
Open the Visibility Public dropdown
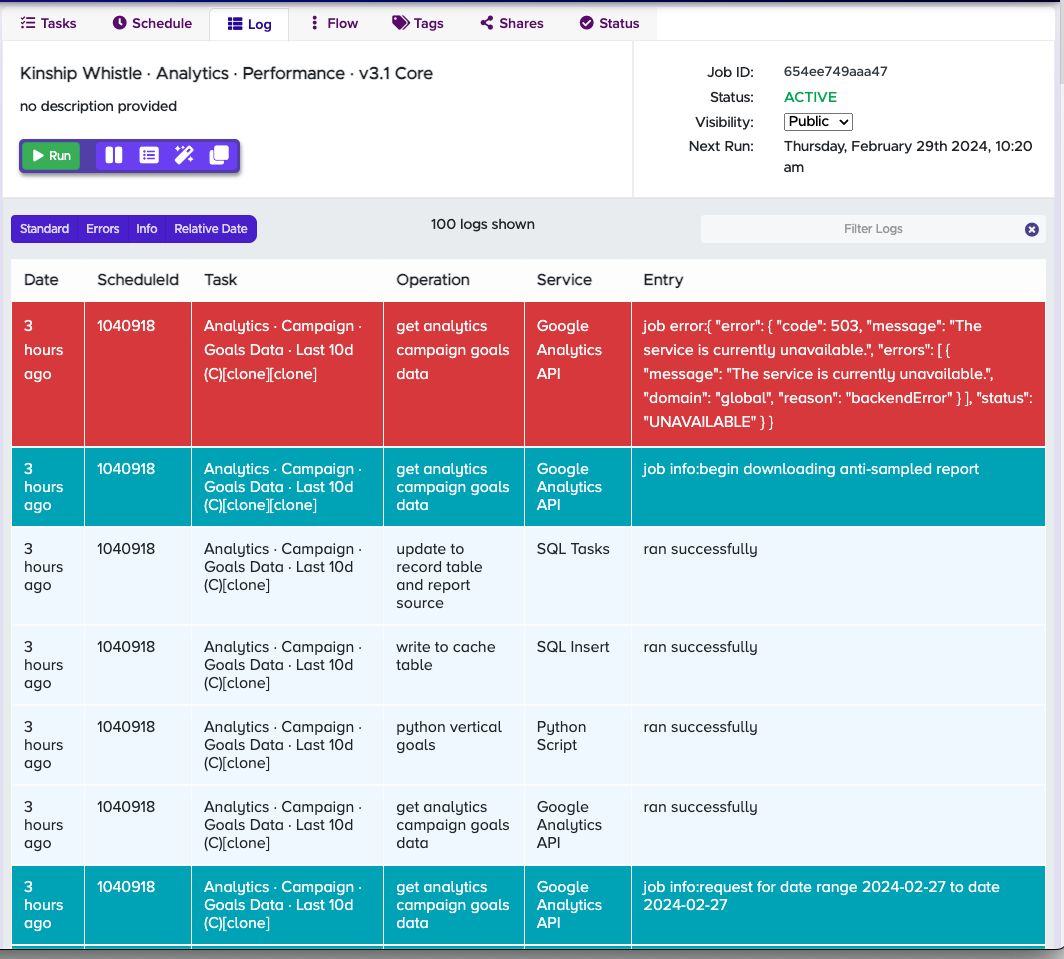(818, 121)
